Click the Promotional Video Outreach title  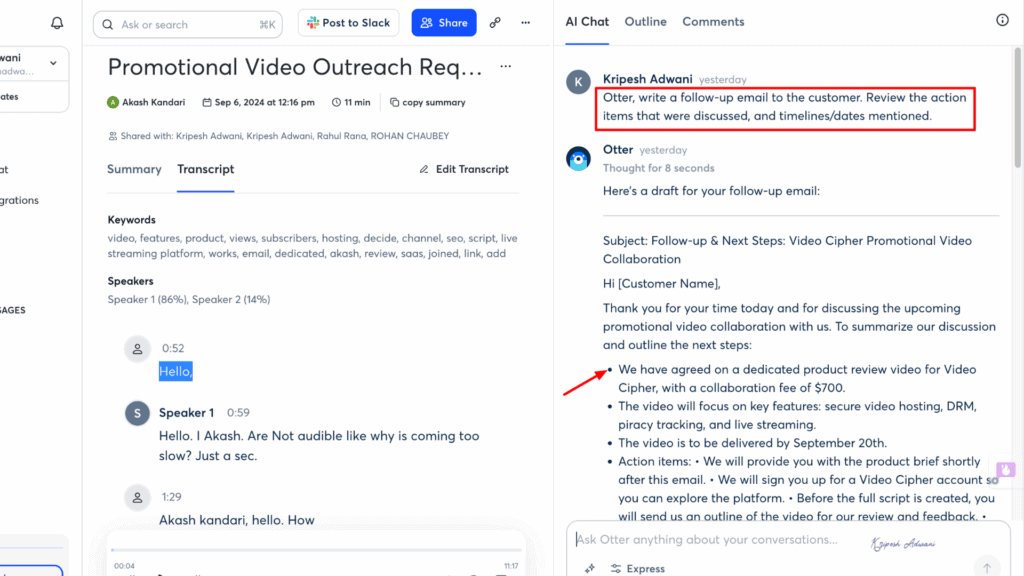coord(295,67)
